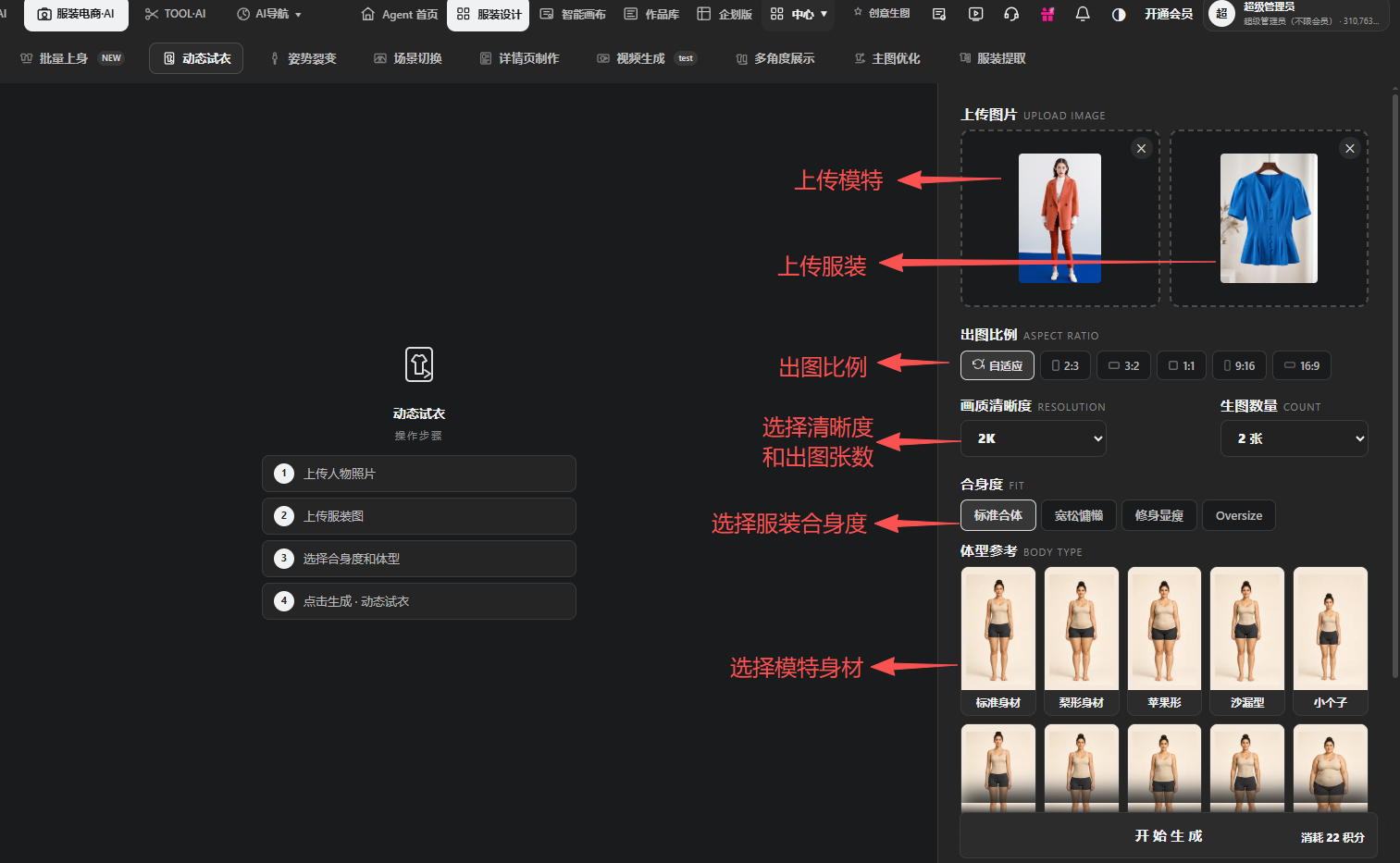
Task: Open 作品库 gallery
Action: 651,14
